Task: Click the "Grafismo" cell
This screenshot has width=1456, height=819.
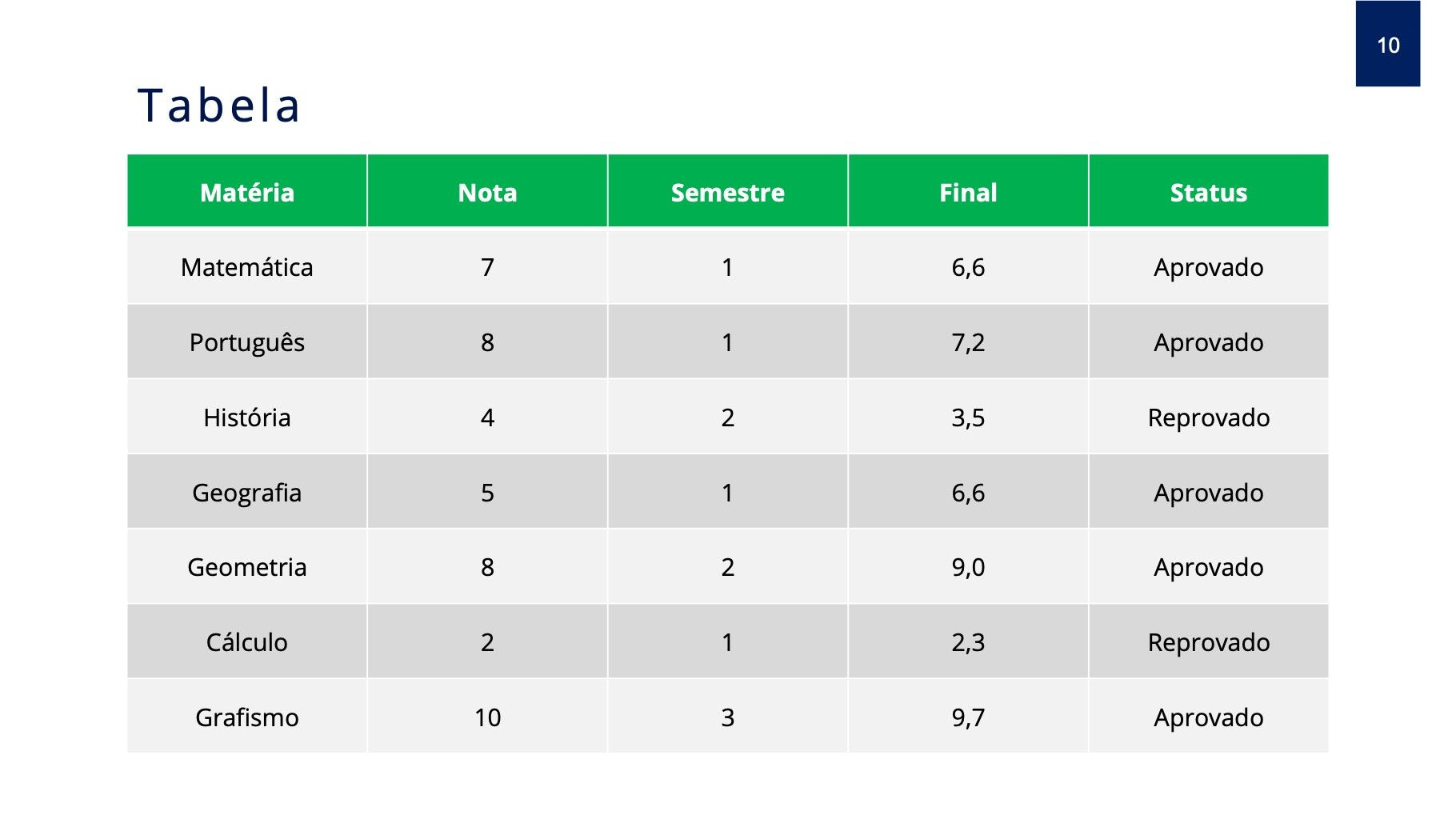Action: click(247, 717)
